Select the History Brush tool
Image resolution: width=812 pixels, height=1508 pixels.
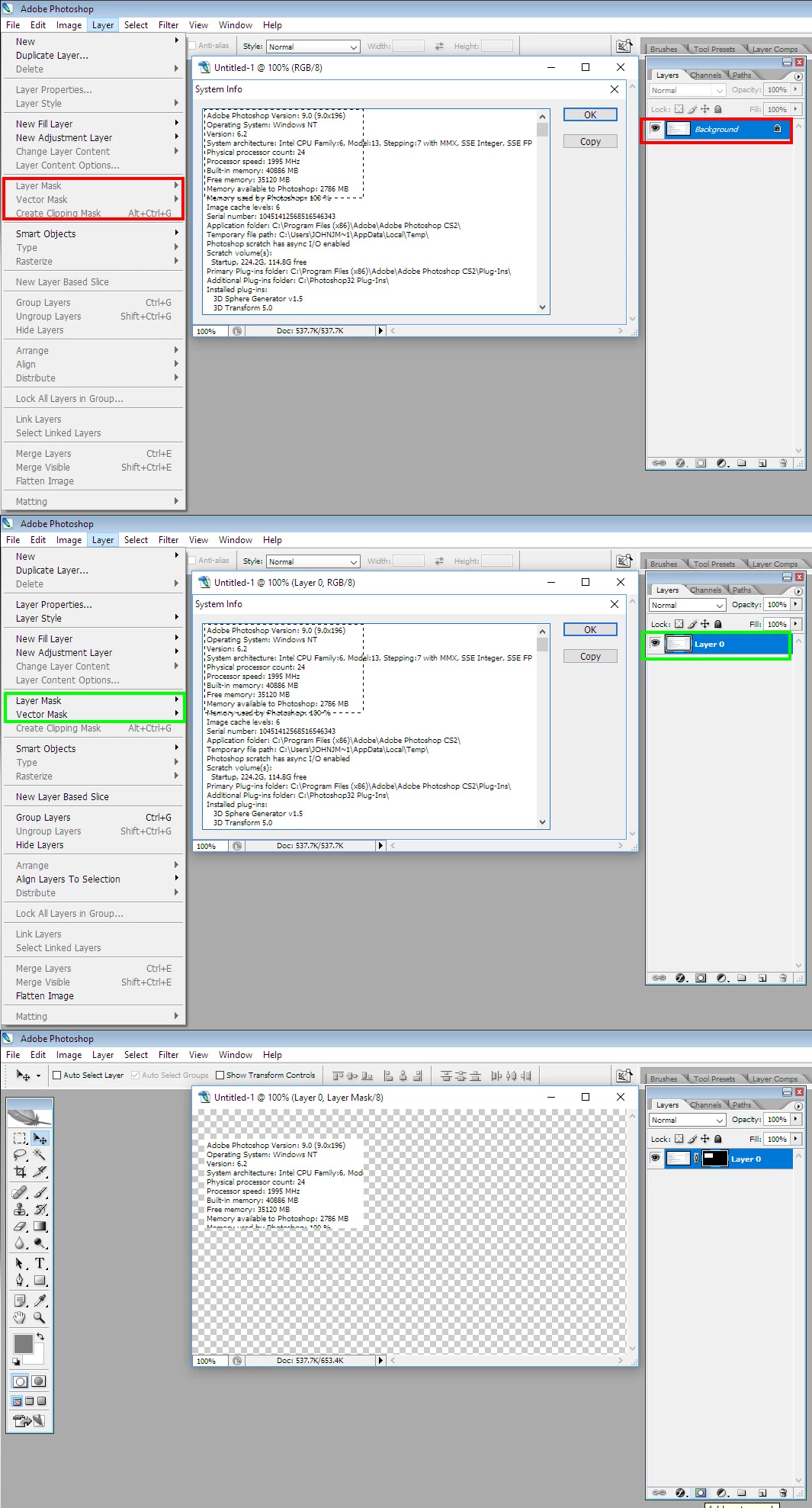point(40,1209)
